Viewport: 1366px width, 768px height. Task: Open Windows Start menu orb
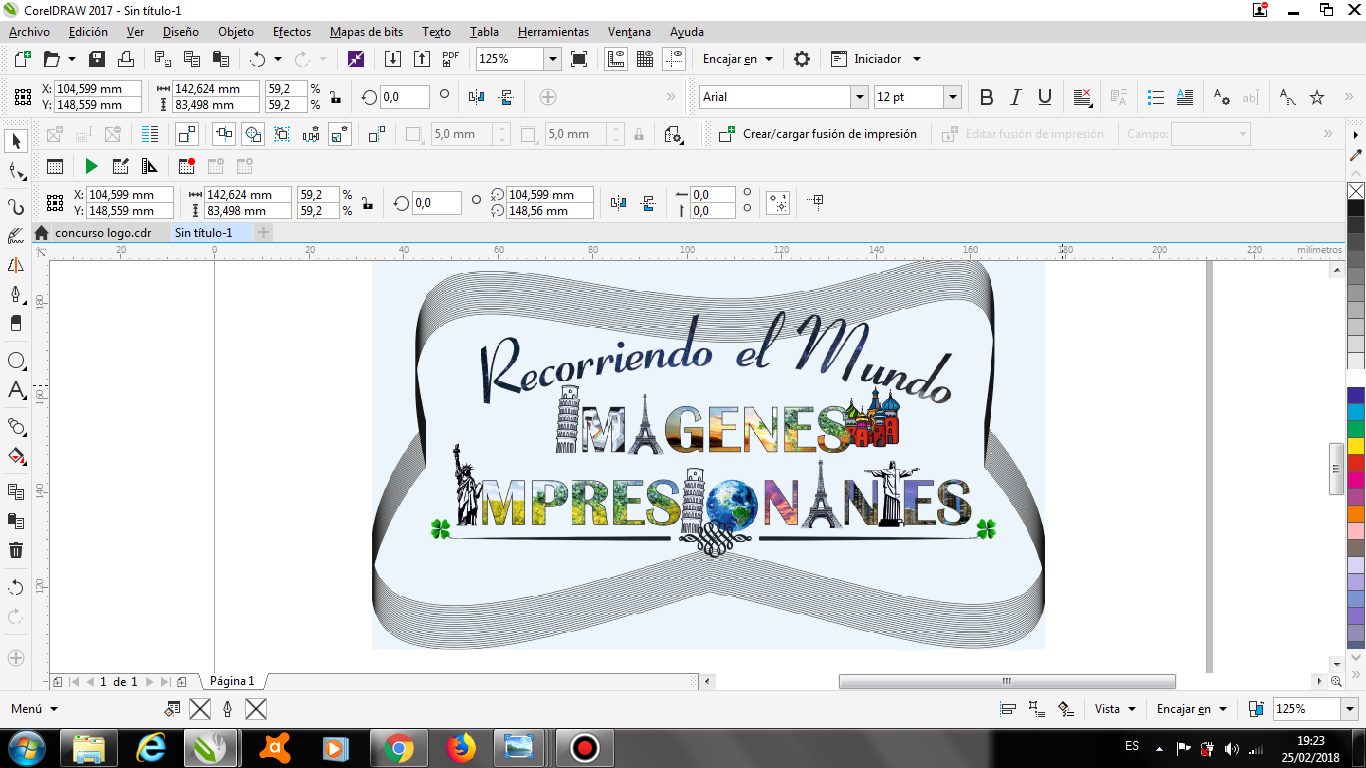tap(25, 747)
